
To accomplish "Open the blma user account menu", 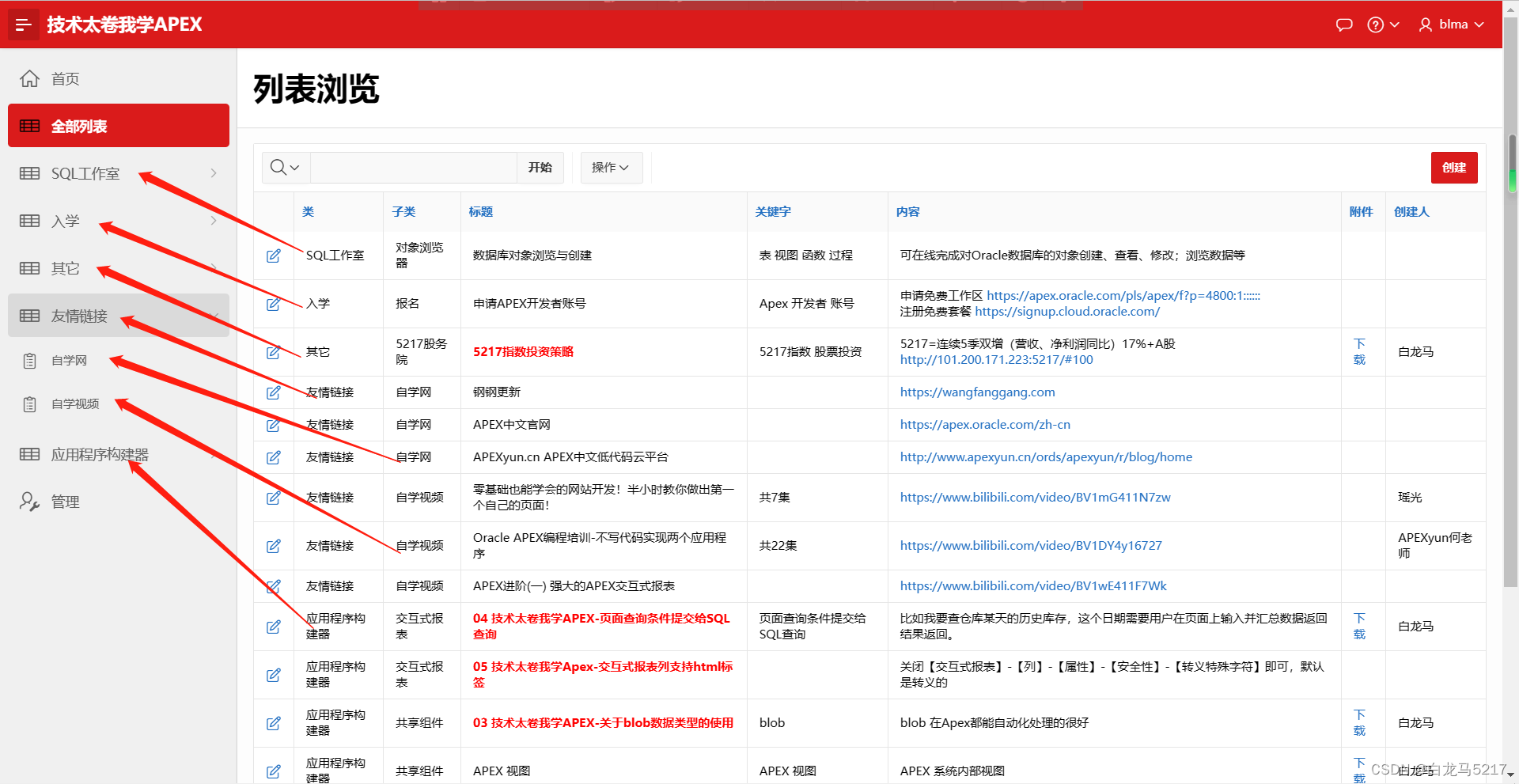I will coord(1451,25).
